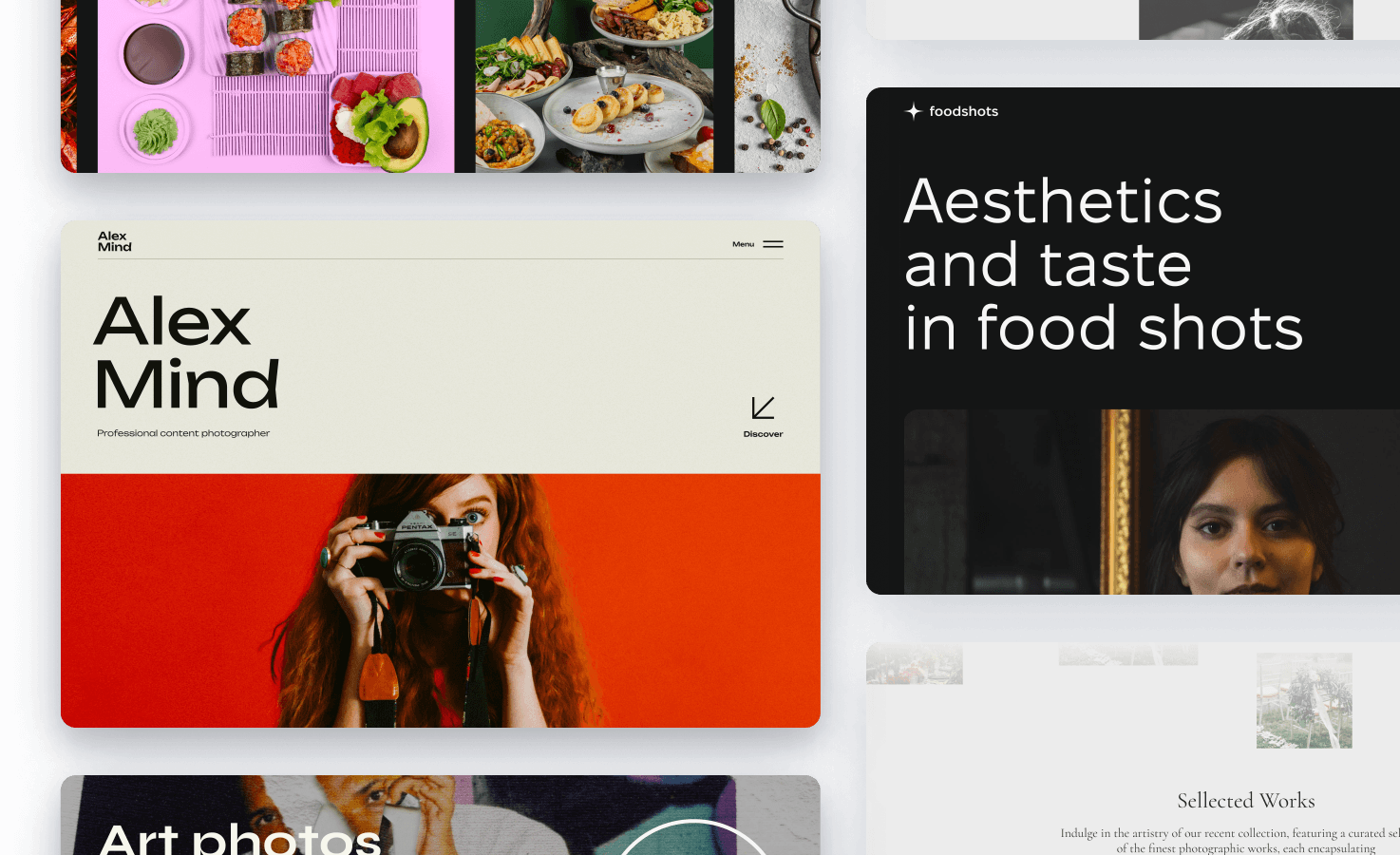Open the pancakes and salad dishes photo
This screenshot has width=1400, height=855.
click(595, 86)
